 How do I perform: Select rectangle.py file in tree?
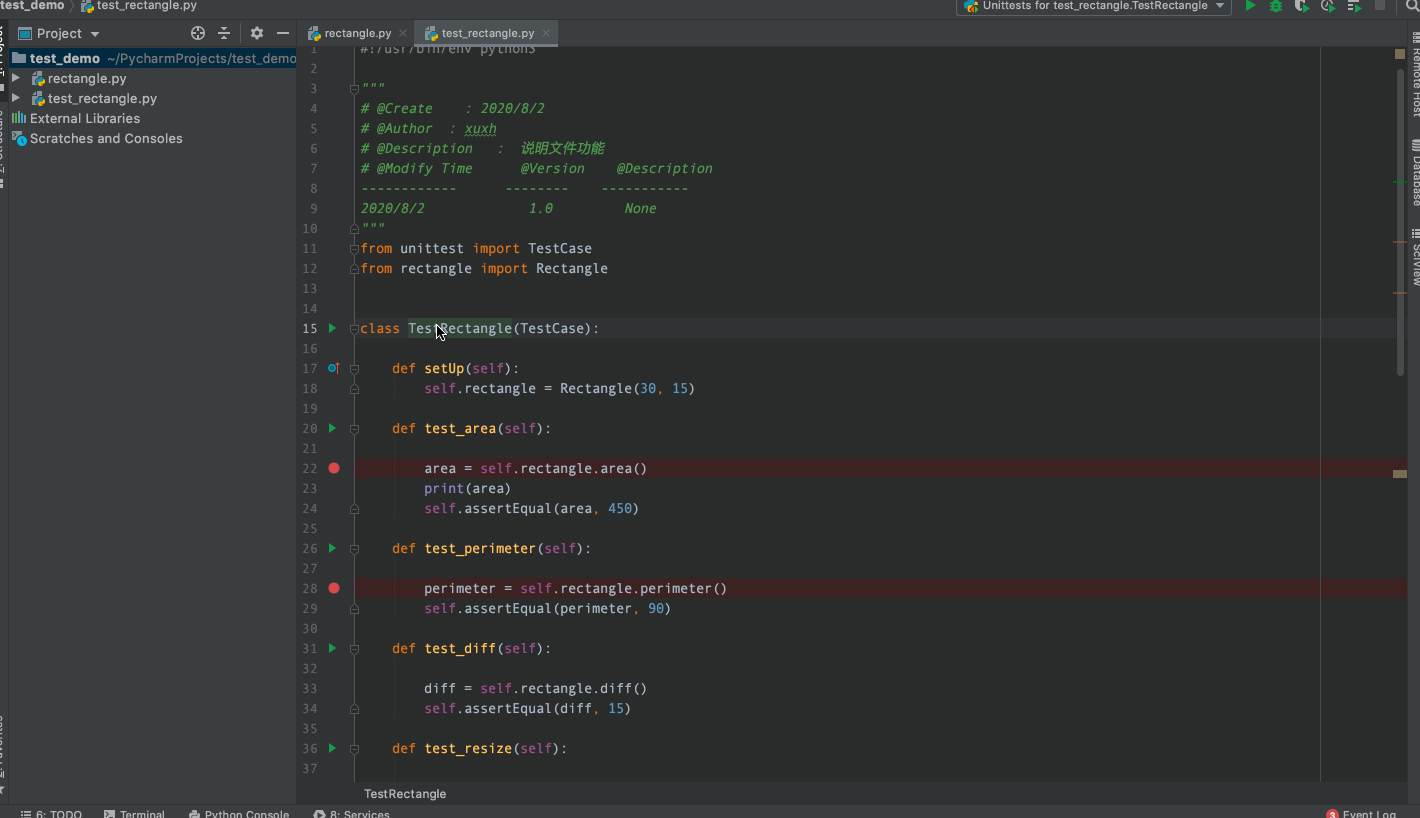coord(87,78)
